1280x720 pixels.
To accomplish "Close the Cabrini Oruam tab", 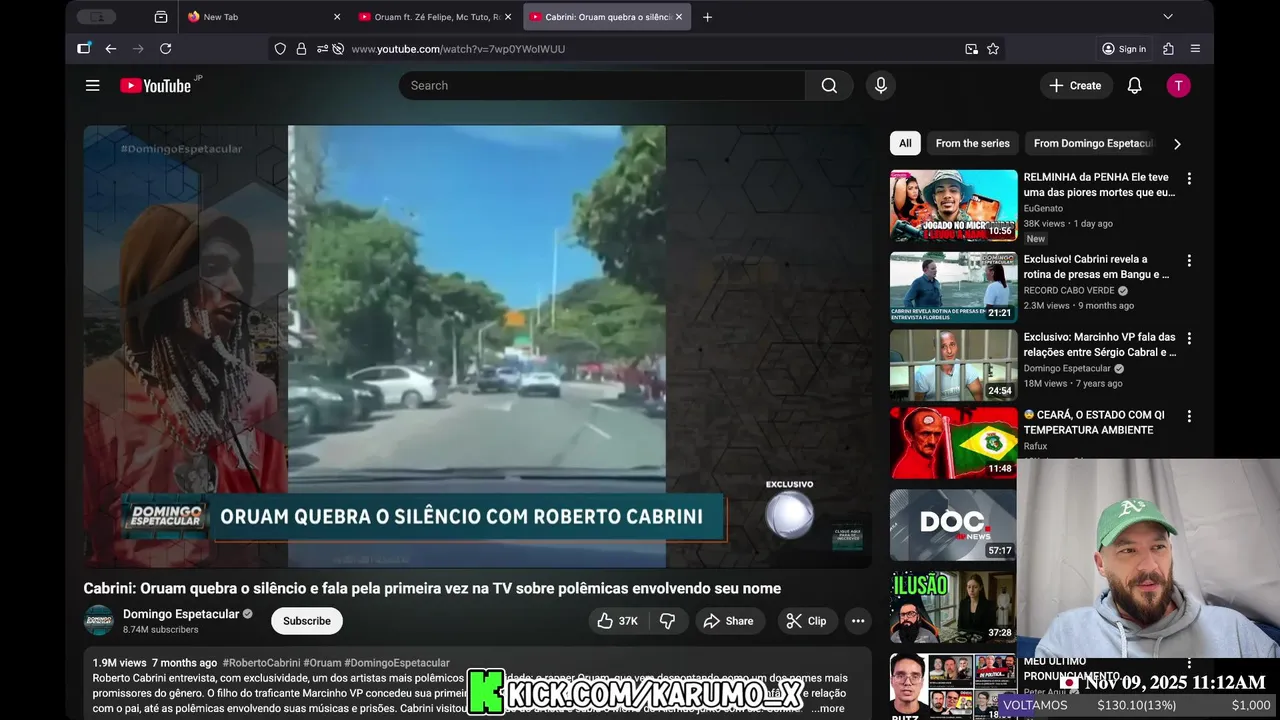I will click(x=680, y=17).
